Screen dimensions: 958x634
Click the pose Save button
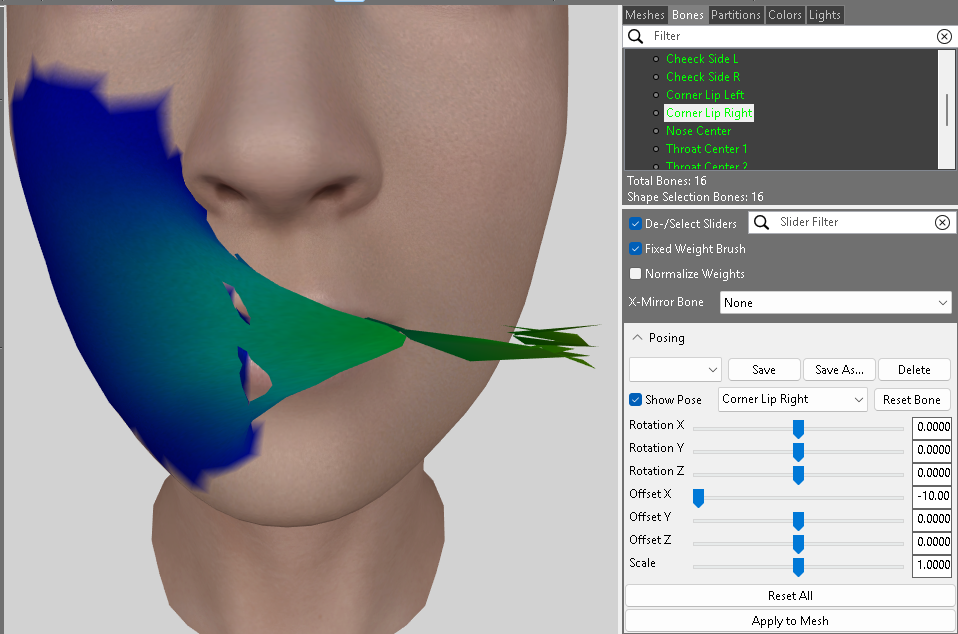(x=764, y=370)
